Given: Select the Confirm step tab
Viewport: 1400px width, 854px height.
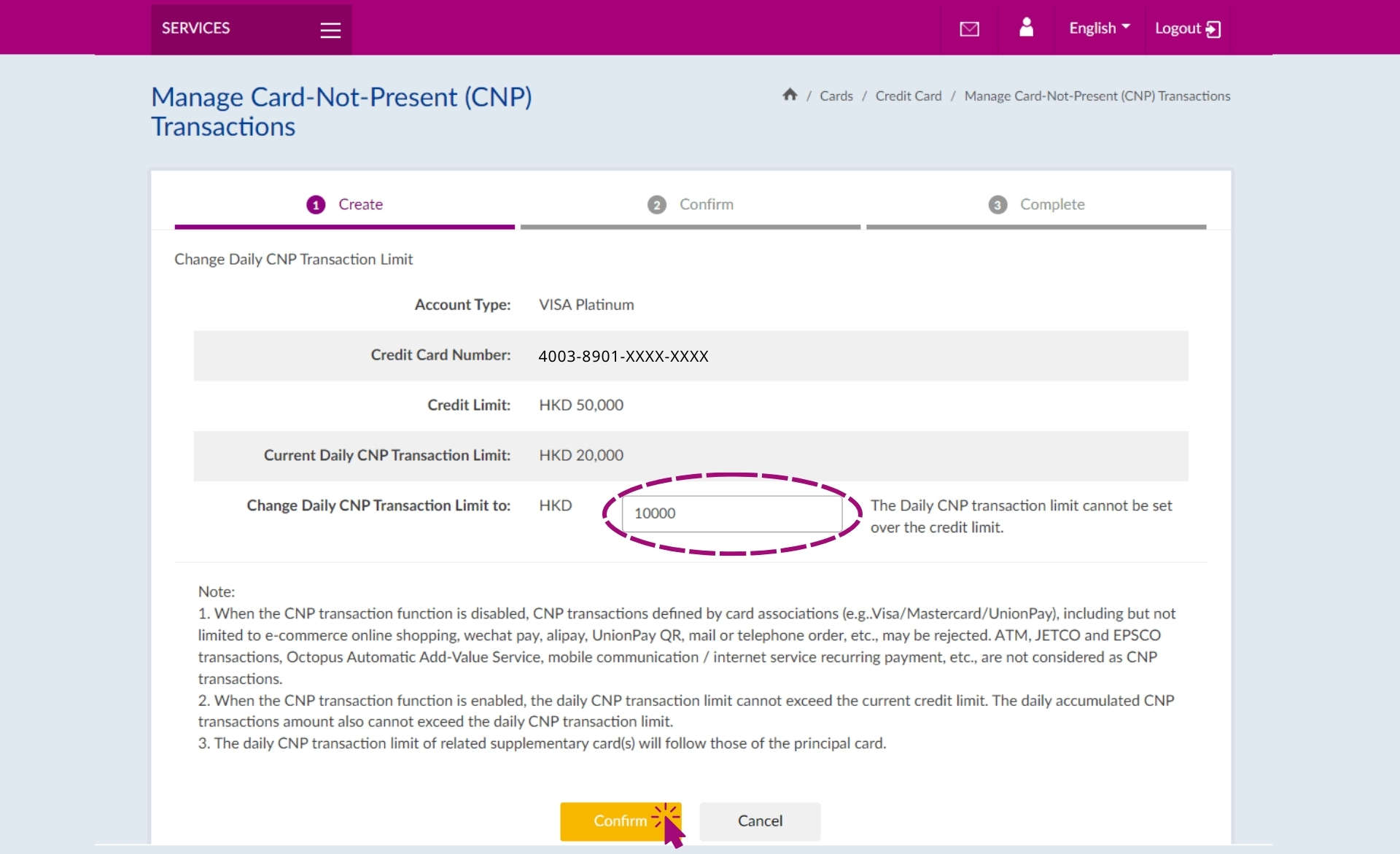Looking at the screenshot, I should pyautogui.click(x=691, y=205).
